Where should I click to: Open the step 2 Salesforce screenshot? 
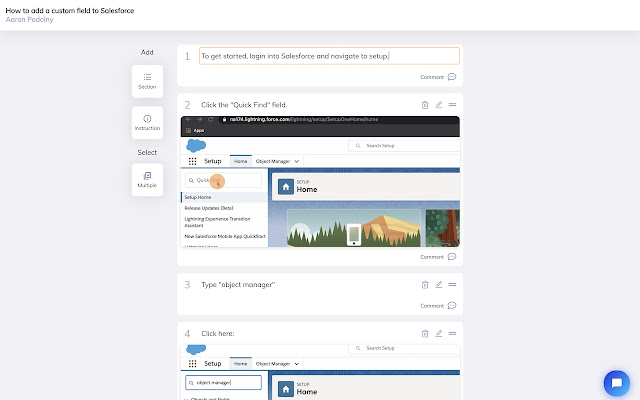click(320, 182)
